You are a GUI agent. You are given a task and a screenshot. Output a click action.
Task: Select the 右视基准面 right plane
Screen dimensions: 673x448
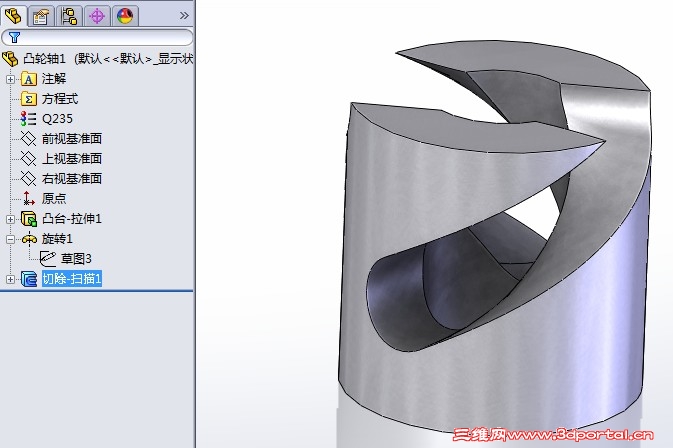click(x=72, y=178)
